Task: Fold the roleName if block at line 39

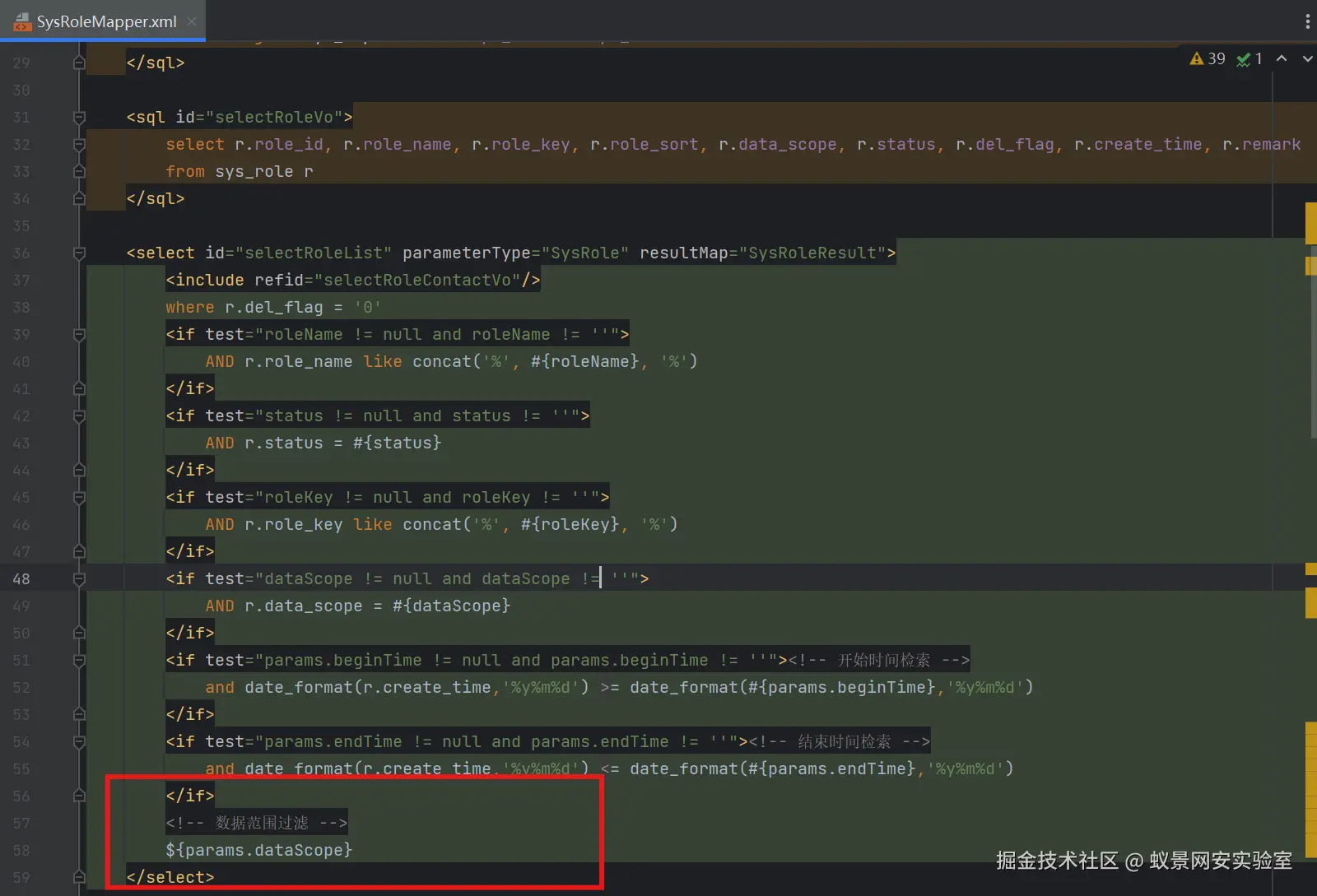Action: (79, 335)
